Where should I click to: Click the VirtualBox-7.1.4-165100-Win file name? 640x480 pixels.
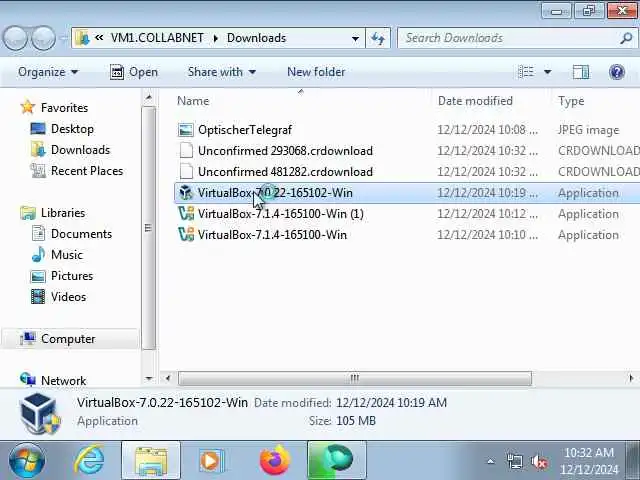(x=272, y=235)
